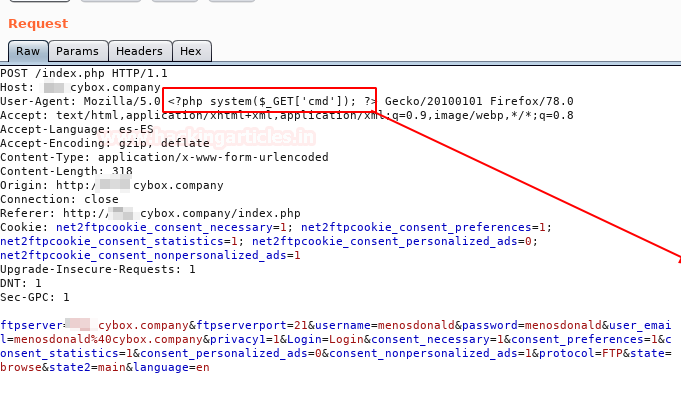Click the DNT: 1 line
Viewport: 681px width, 393px height.
tap(21, 284)
